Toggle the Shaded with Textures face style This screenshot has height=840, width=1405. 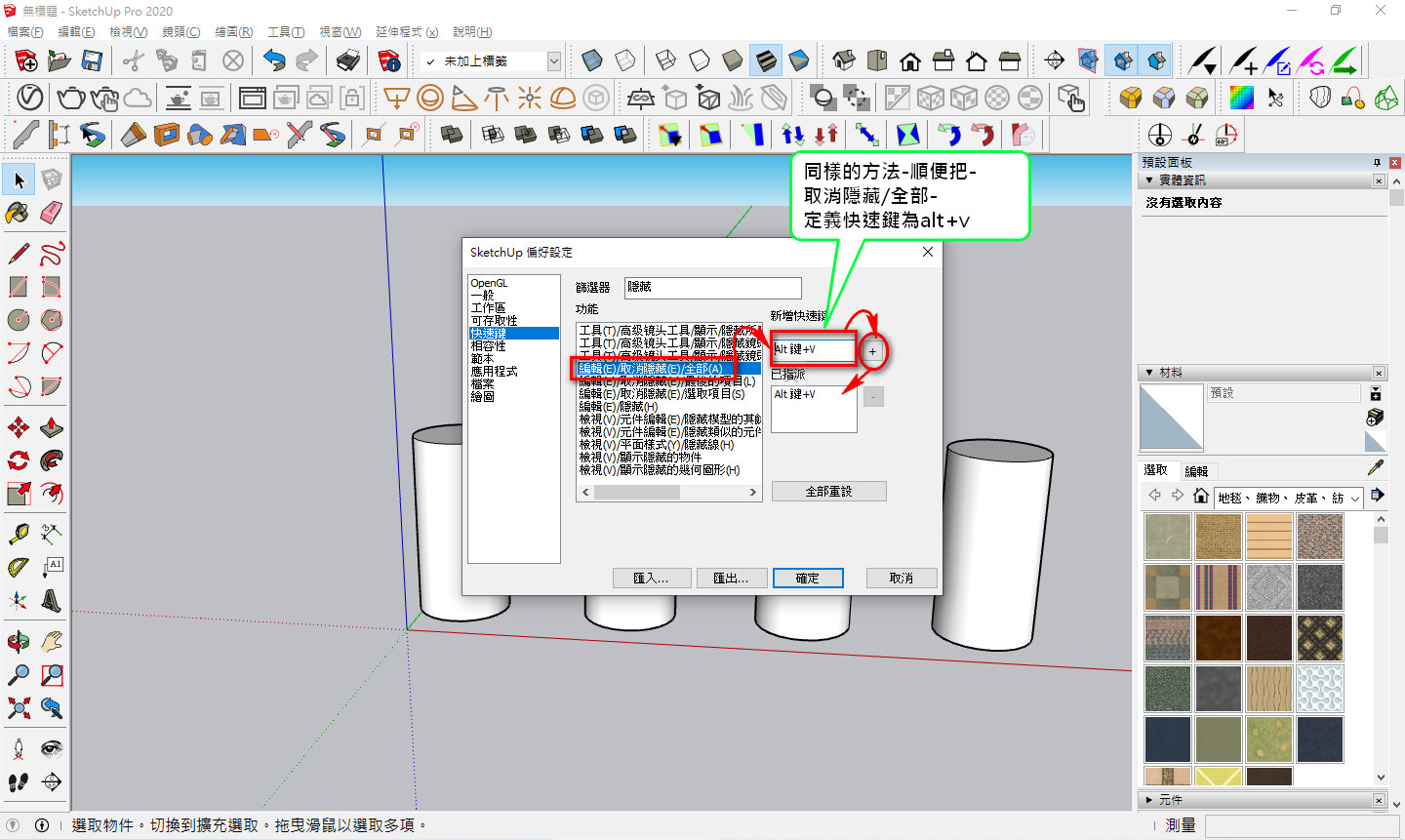pos(766,61)
